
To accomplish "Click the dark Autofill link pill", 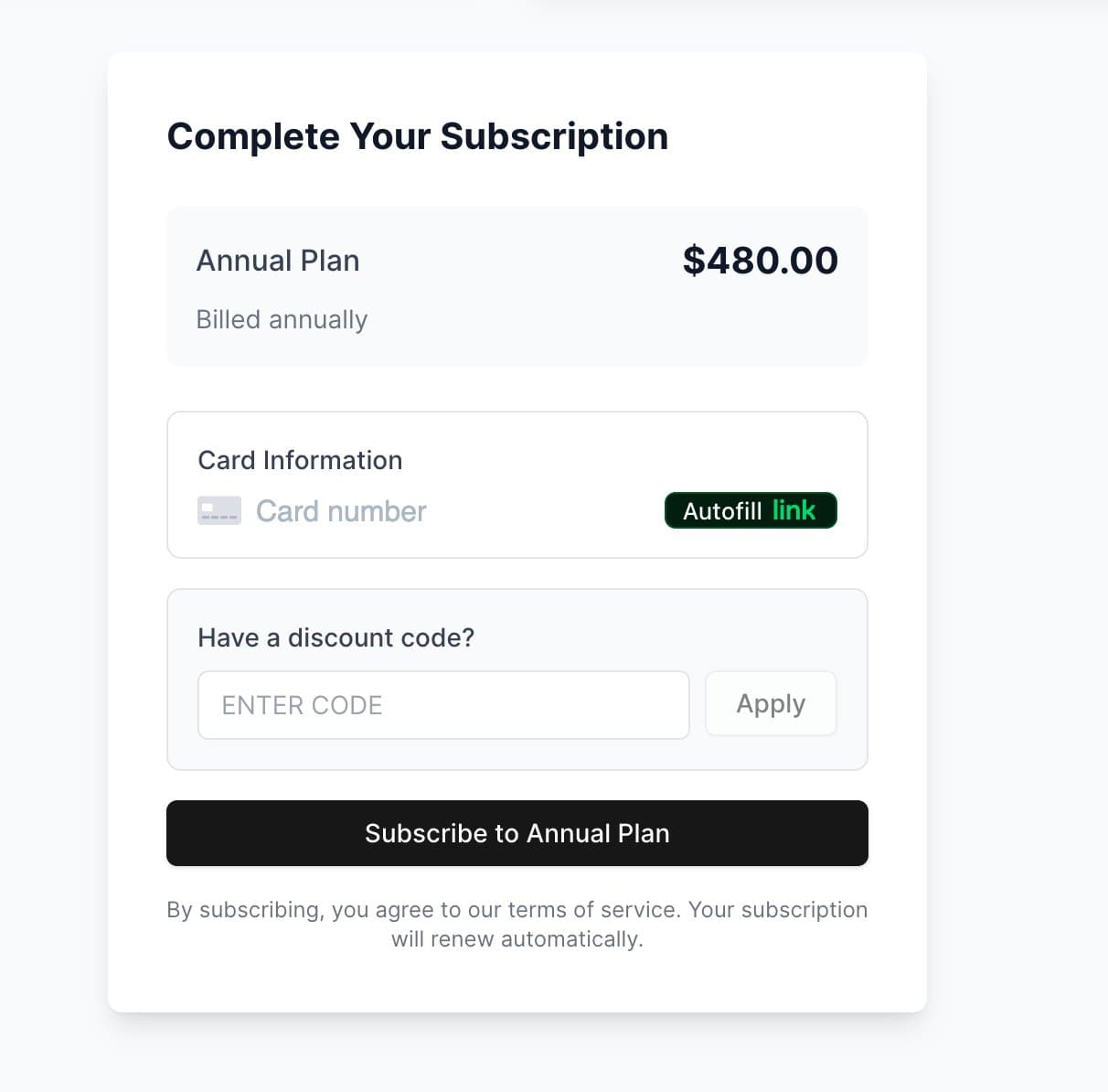I will tap(750, 510).
